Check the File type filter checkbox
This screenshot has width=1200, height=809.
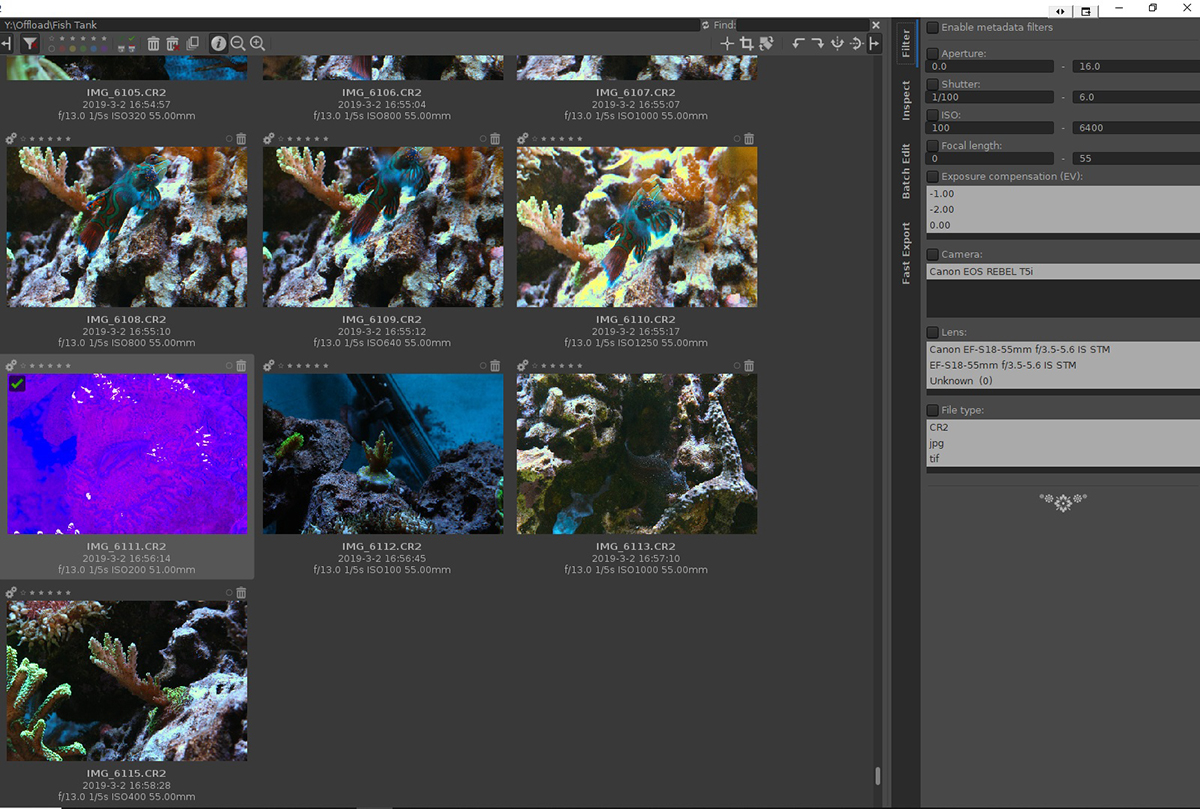click(933, 410)
